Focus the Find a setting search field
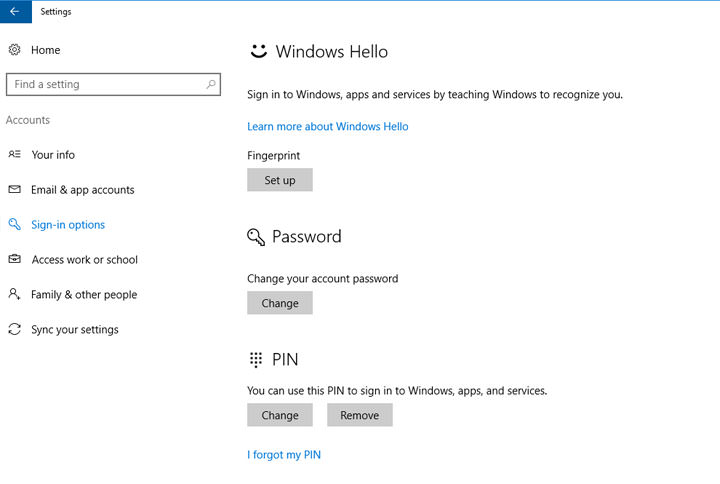720x484 pixels. pos(105,85)
